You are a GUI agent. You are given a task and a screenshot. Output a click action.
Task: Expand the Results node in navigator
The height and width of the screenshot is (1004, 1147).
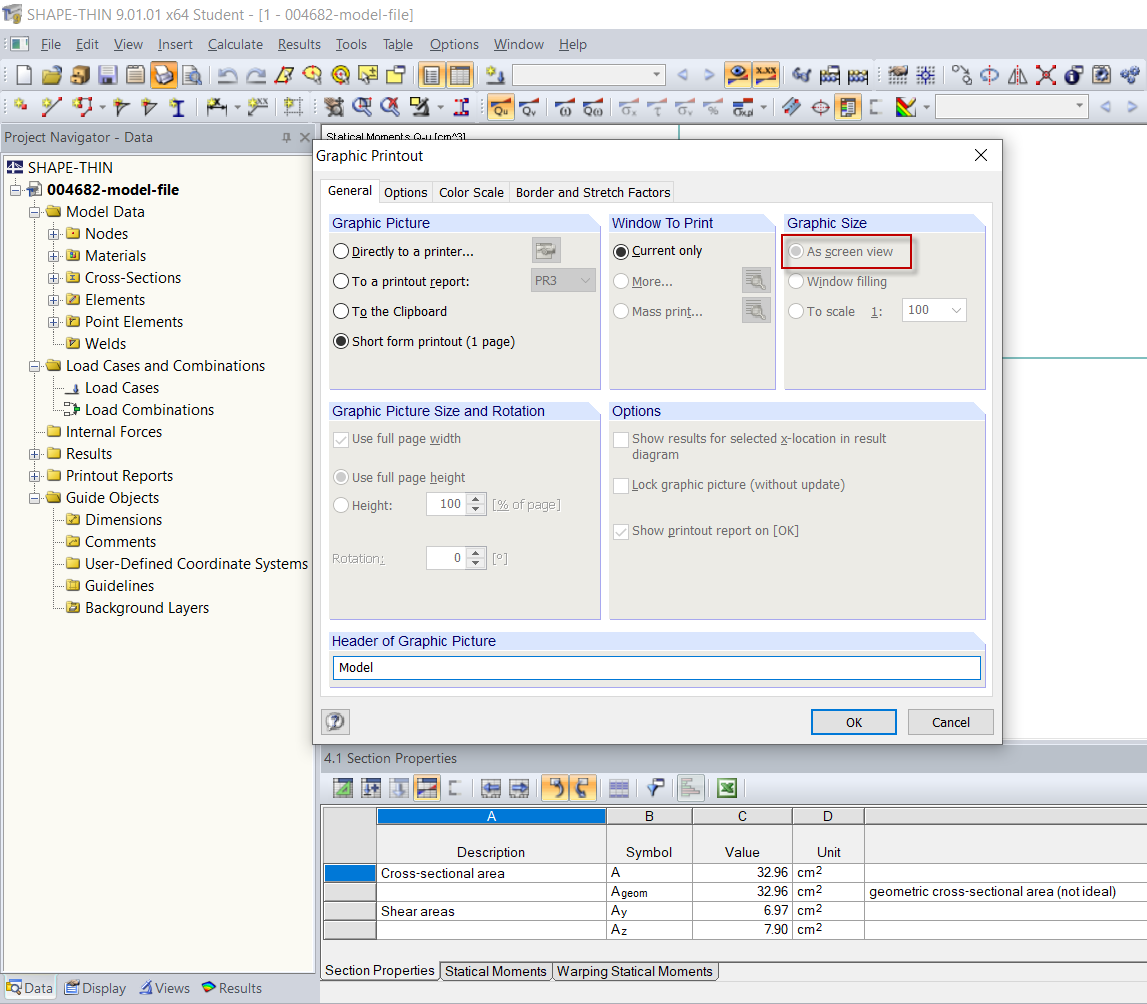click(x=35, y=454)
